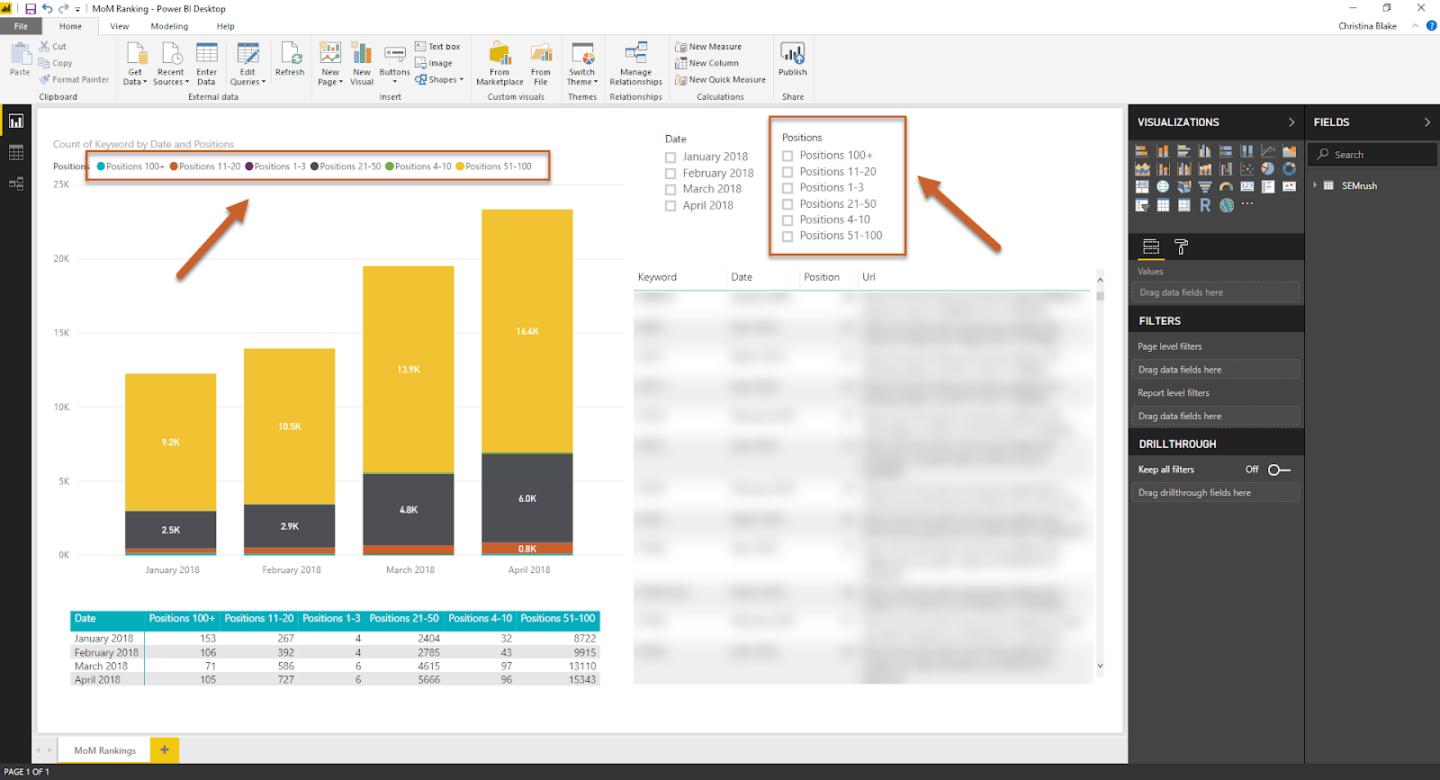1440x780 pixels.
Task: Click the New Quick Measure button
Action: tap(720, 80)
